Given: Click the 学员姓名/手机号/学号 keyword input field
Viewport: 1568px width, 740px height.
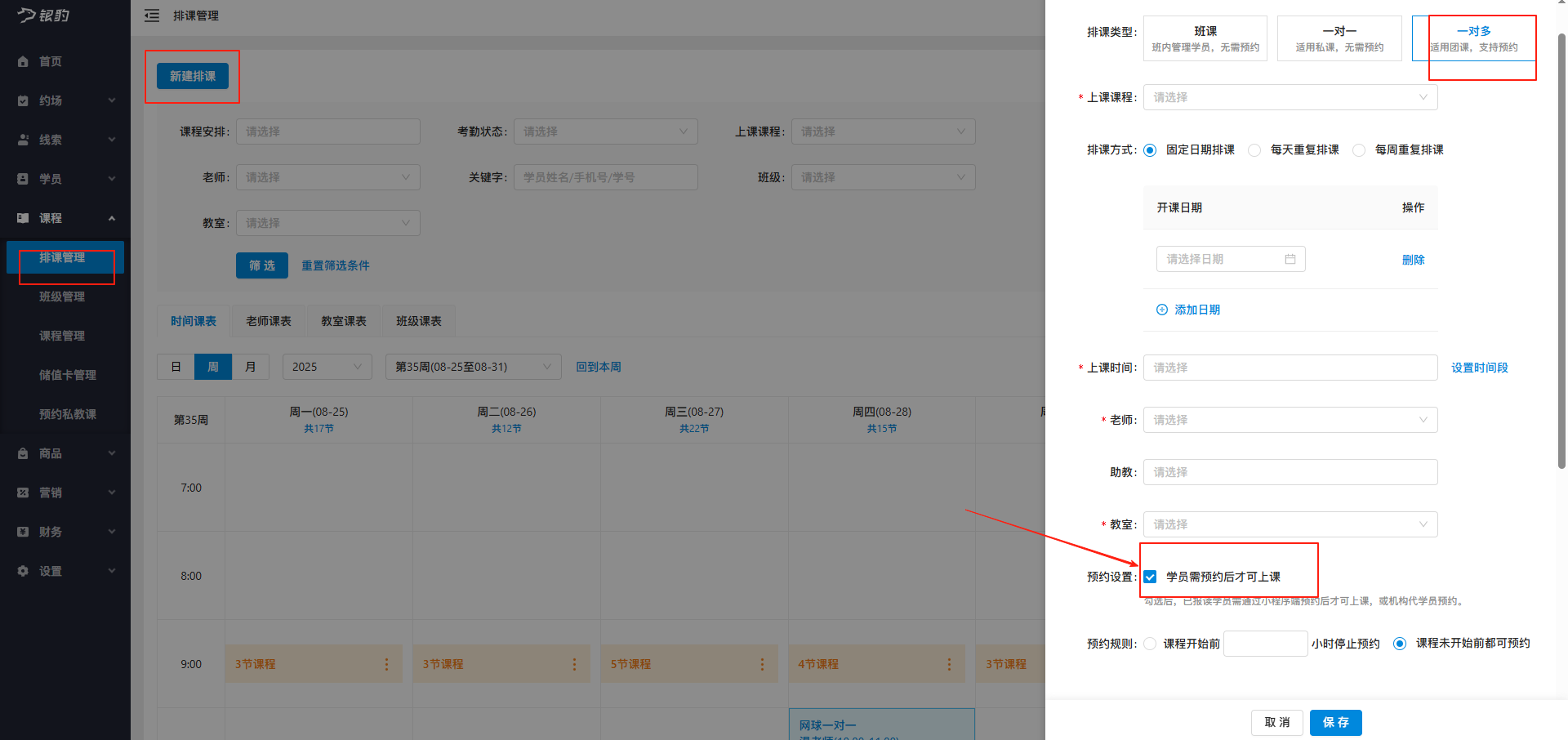Looking at the screenshot, I should click(x=605, y=177).
